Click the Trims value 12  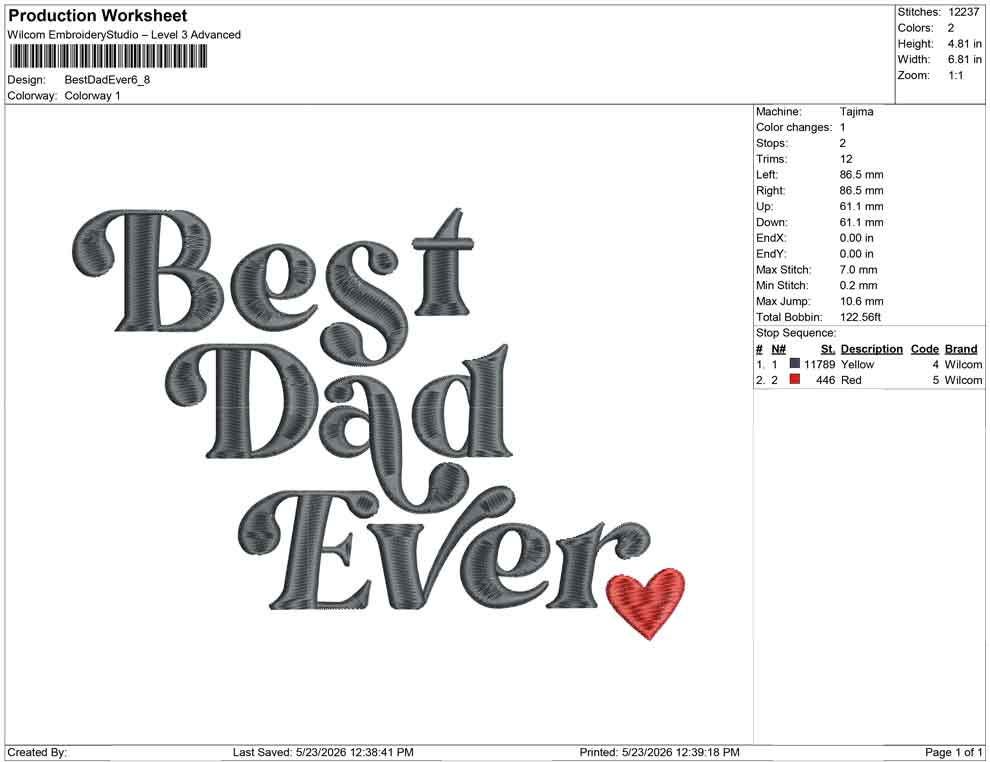coord(846,159)
